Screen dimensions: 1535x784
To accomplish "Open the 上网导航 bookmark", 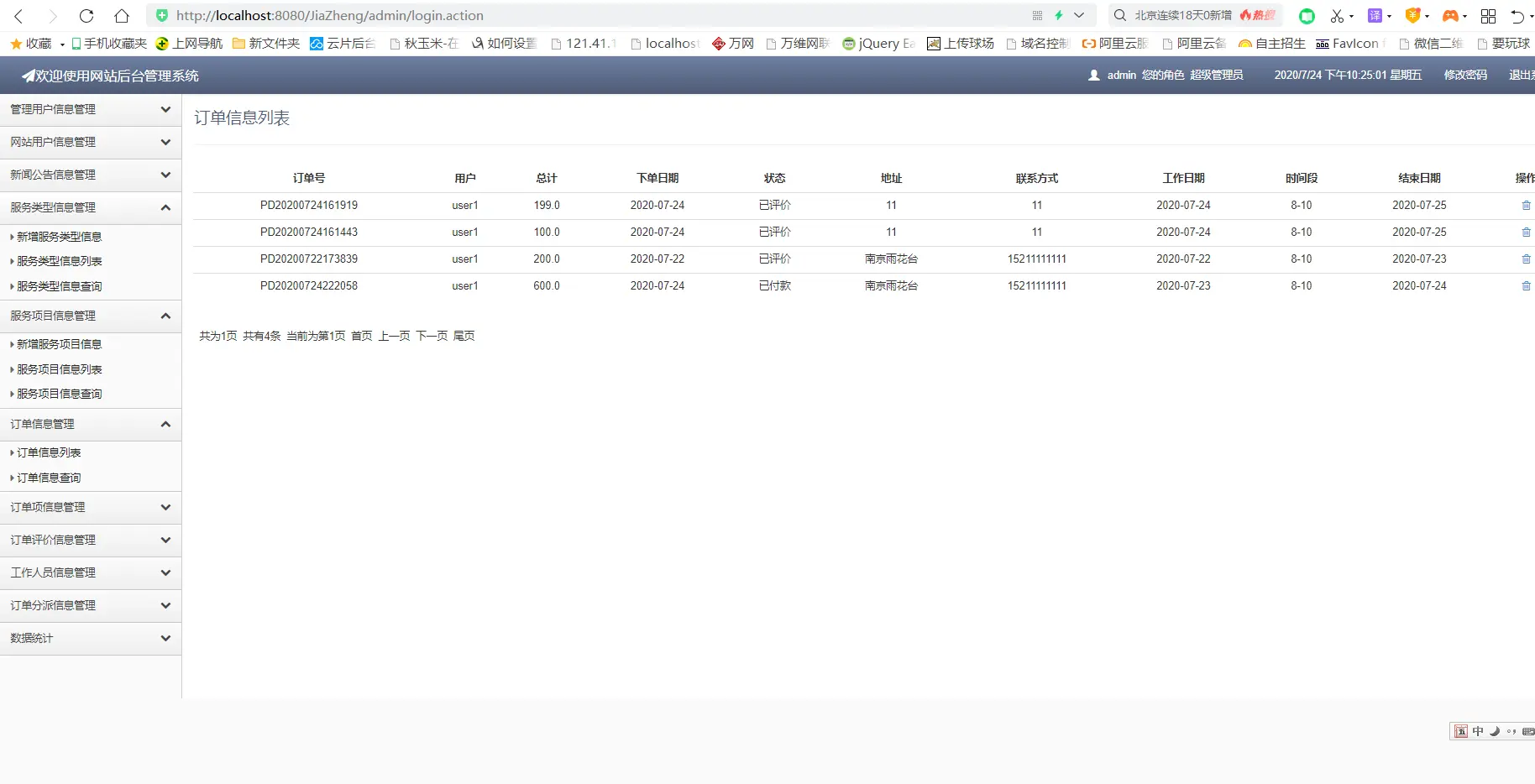I will tap(190, 44).
